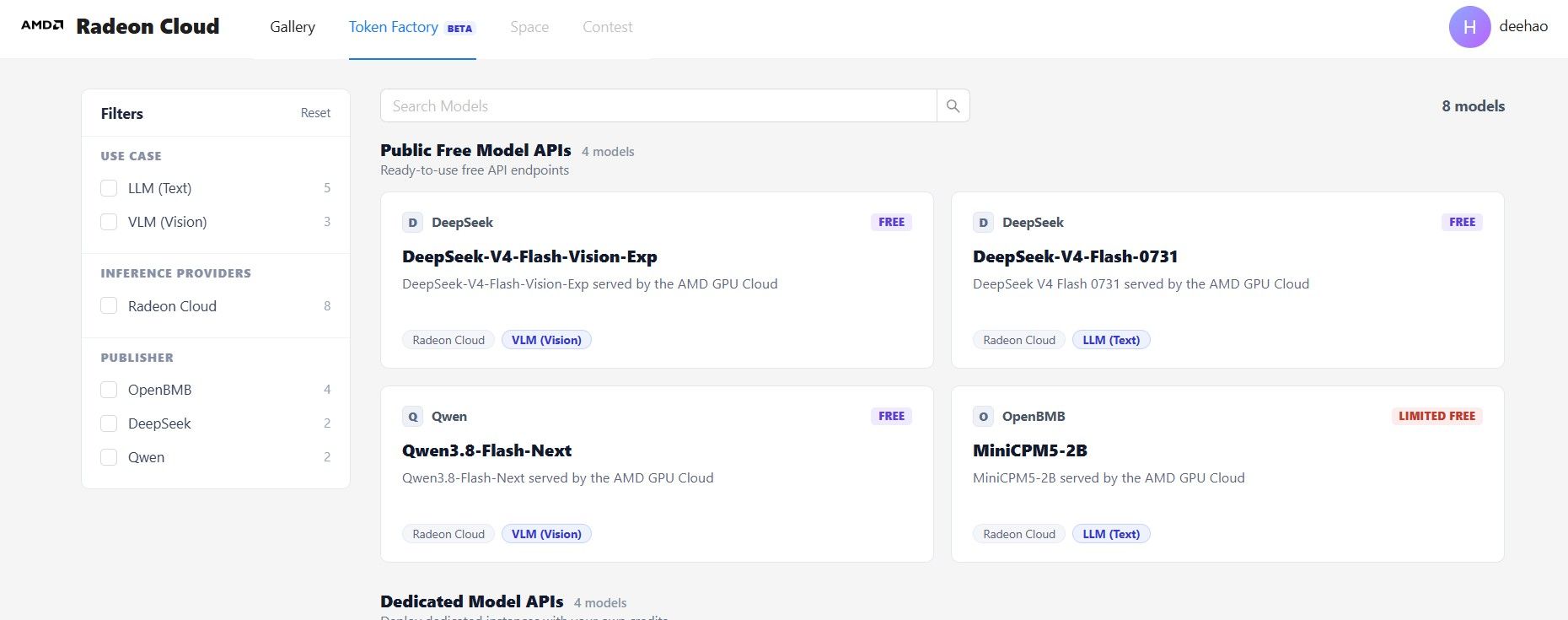Click the FREE badge on the Qwen3.8-Flash-Next card
Viewport: 1568px width, 620px height.
(891, 416)
